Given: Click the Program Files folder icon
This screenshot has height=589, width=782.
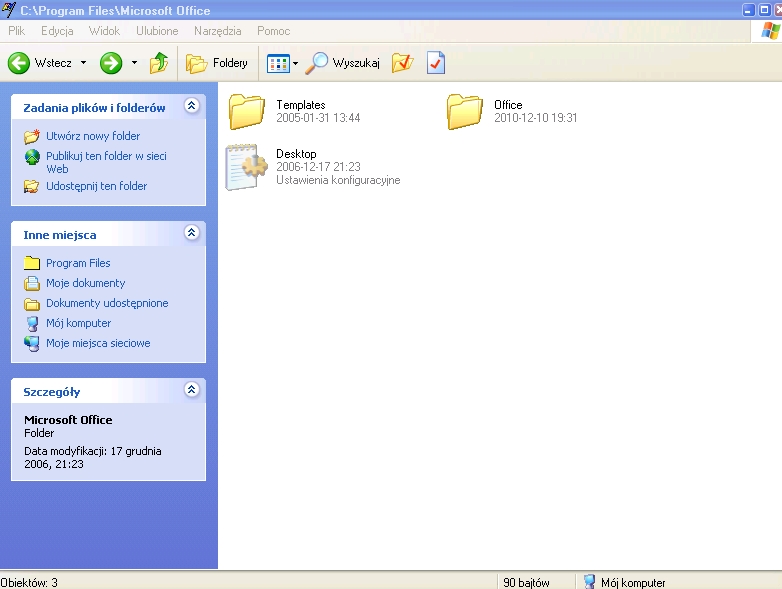Looking at the screenshot, I should click(x=32, y=263).
